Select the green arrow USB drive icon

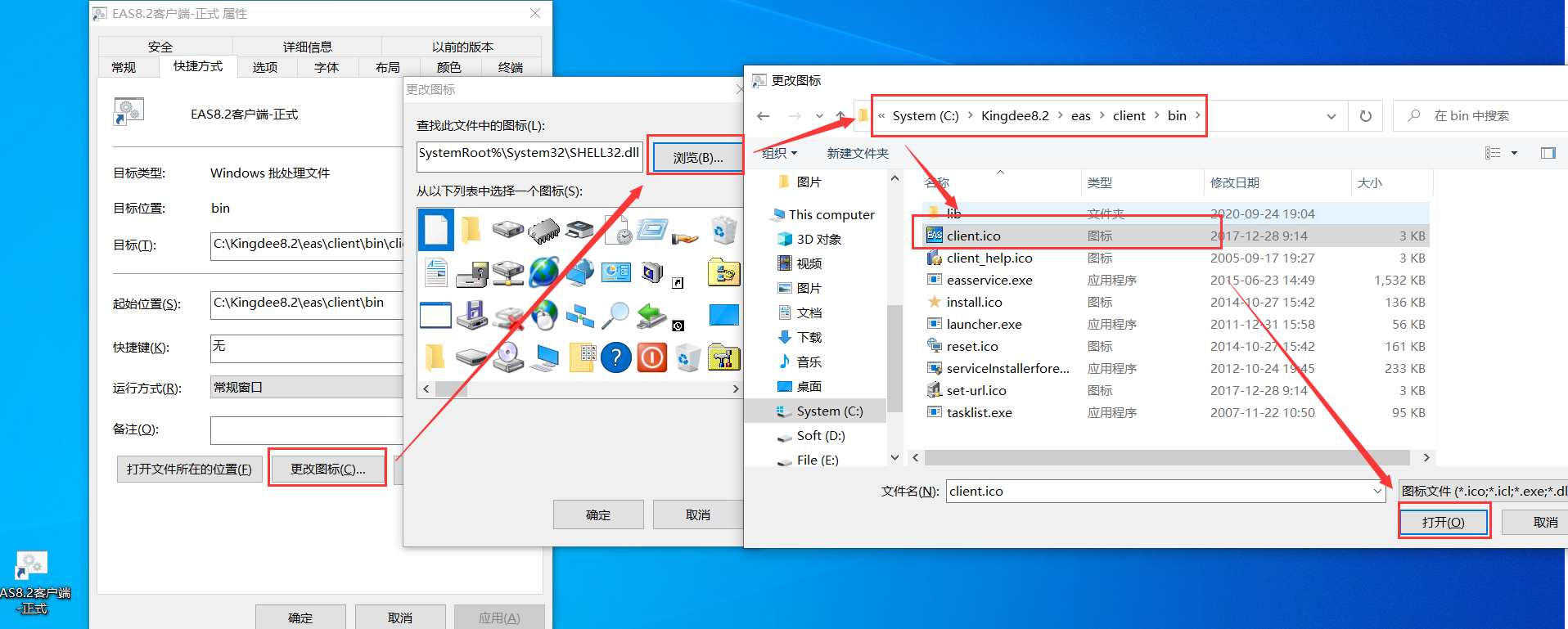[652, 315]
